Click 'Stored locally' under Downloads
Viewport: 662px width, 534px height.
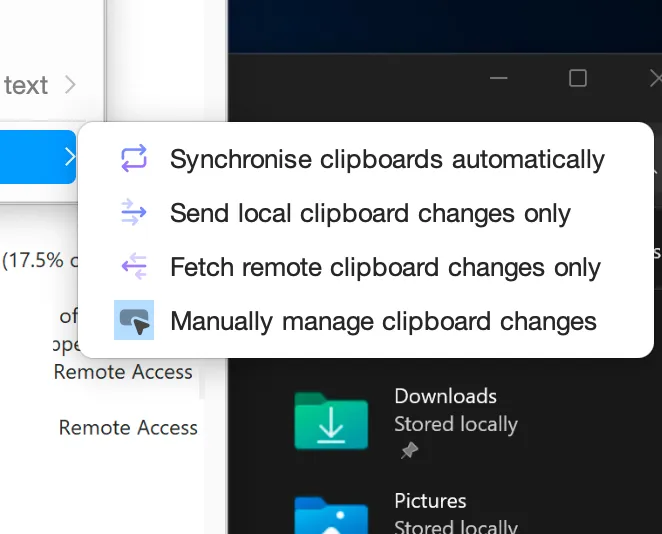click(x=456, y=424)
